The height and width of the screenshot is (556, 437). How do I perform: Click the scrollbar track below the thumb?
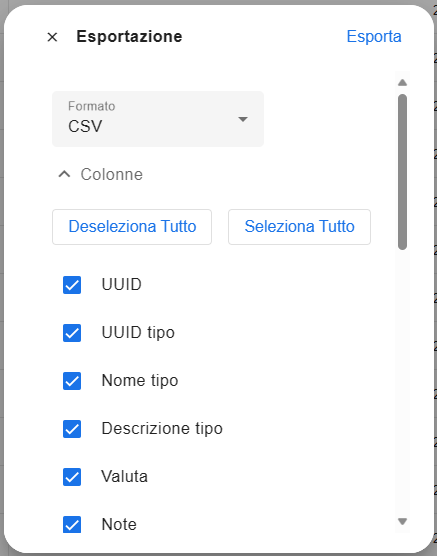pos(402,383)
